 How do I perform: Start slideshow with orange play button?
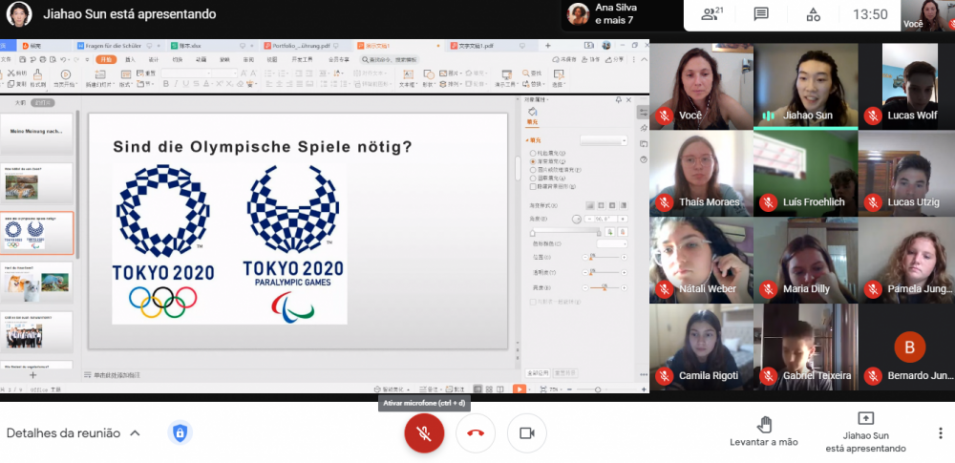point(519,389)
